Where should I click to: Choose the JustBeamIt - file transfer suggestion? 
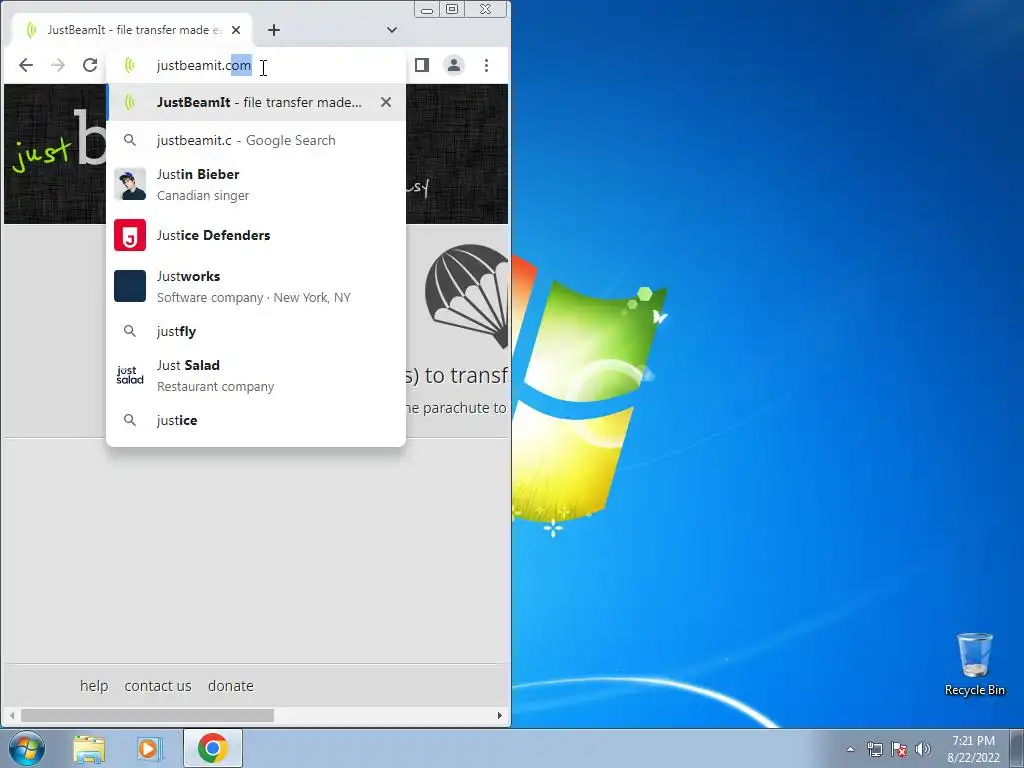pos(255,103)
